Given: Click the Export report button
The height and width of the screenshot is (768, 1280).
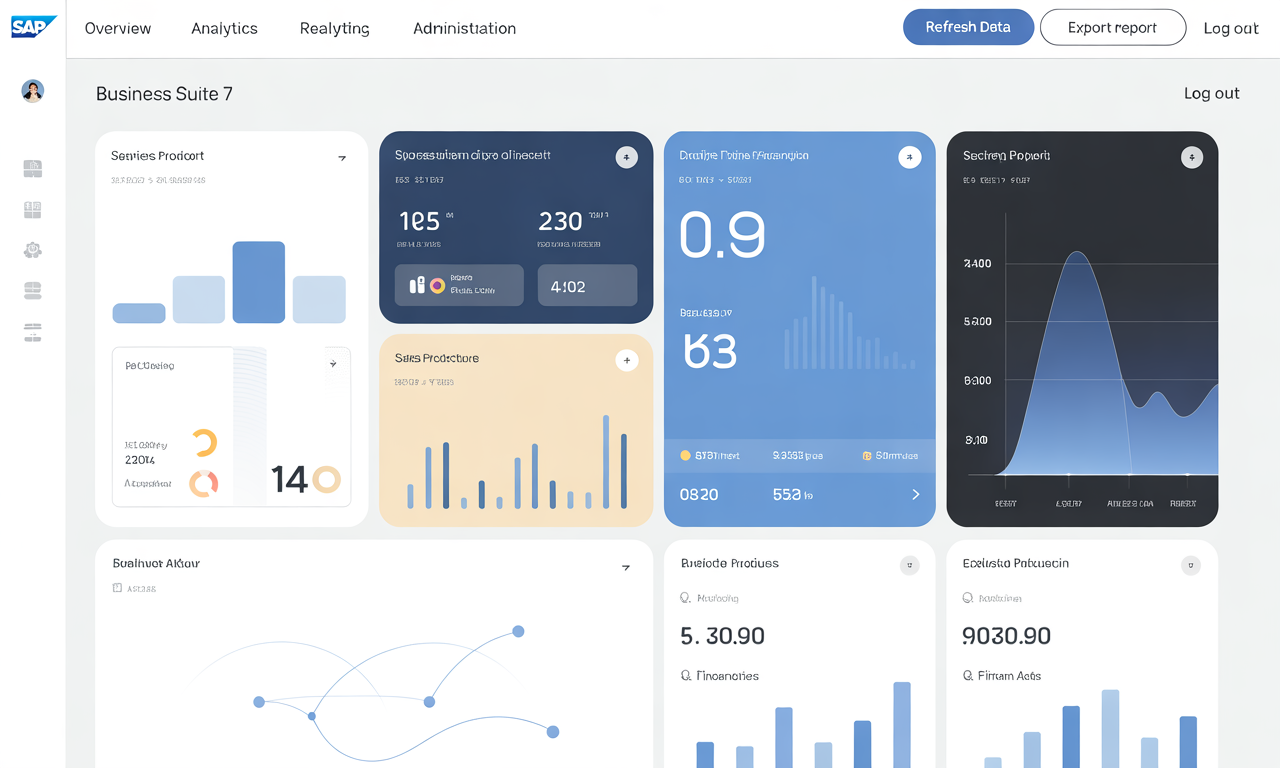Looking at the screenshot, I should point(1113,27).
